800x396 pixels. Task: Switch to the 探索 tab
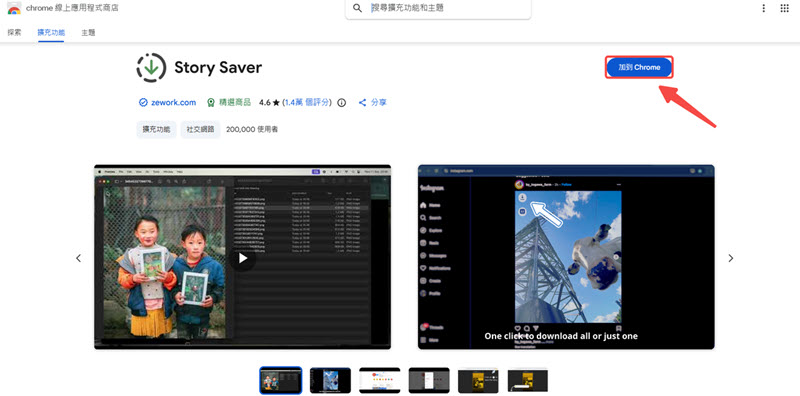coord(14,33)
